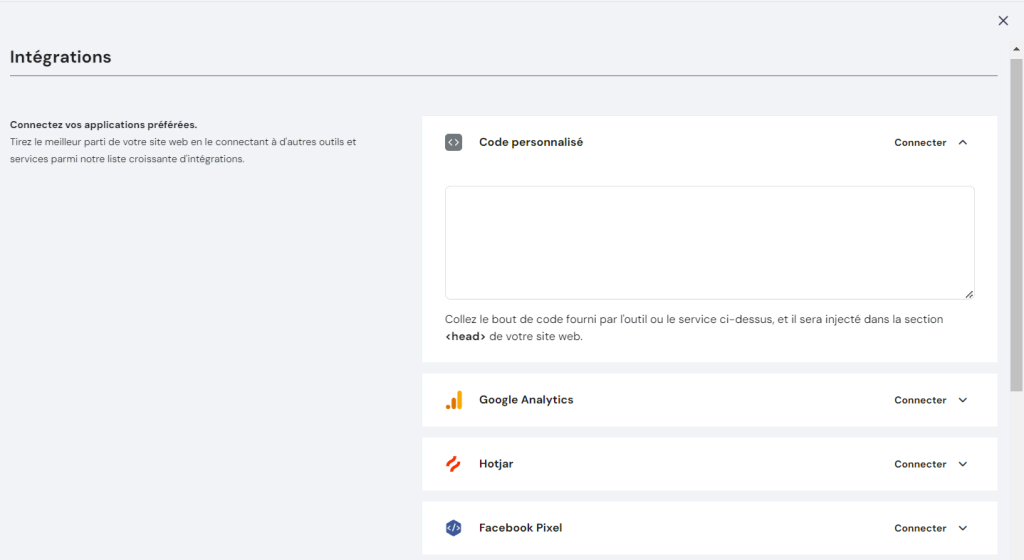Viewport: 1024px width, 560px height.
Task: Click the text area resize handle
Action: tap(969, 294)
